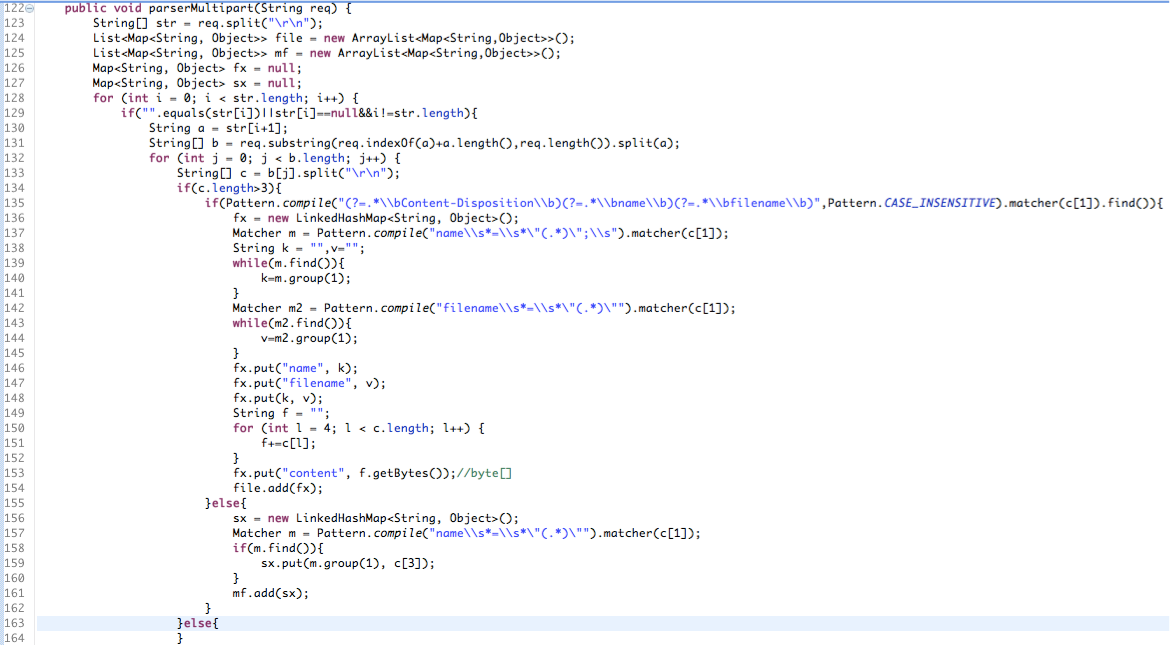Collapse the parserMultipart method fold at line 122
The height and width of the screenshot is (645, 1170).
point(30,8)
